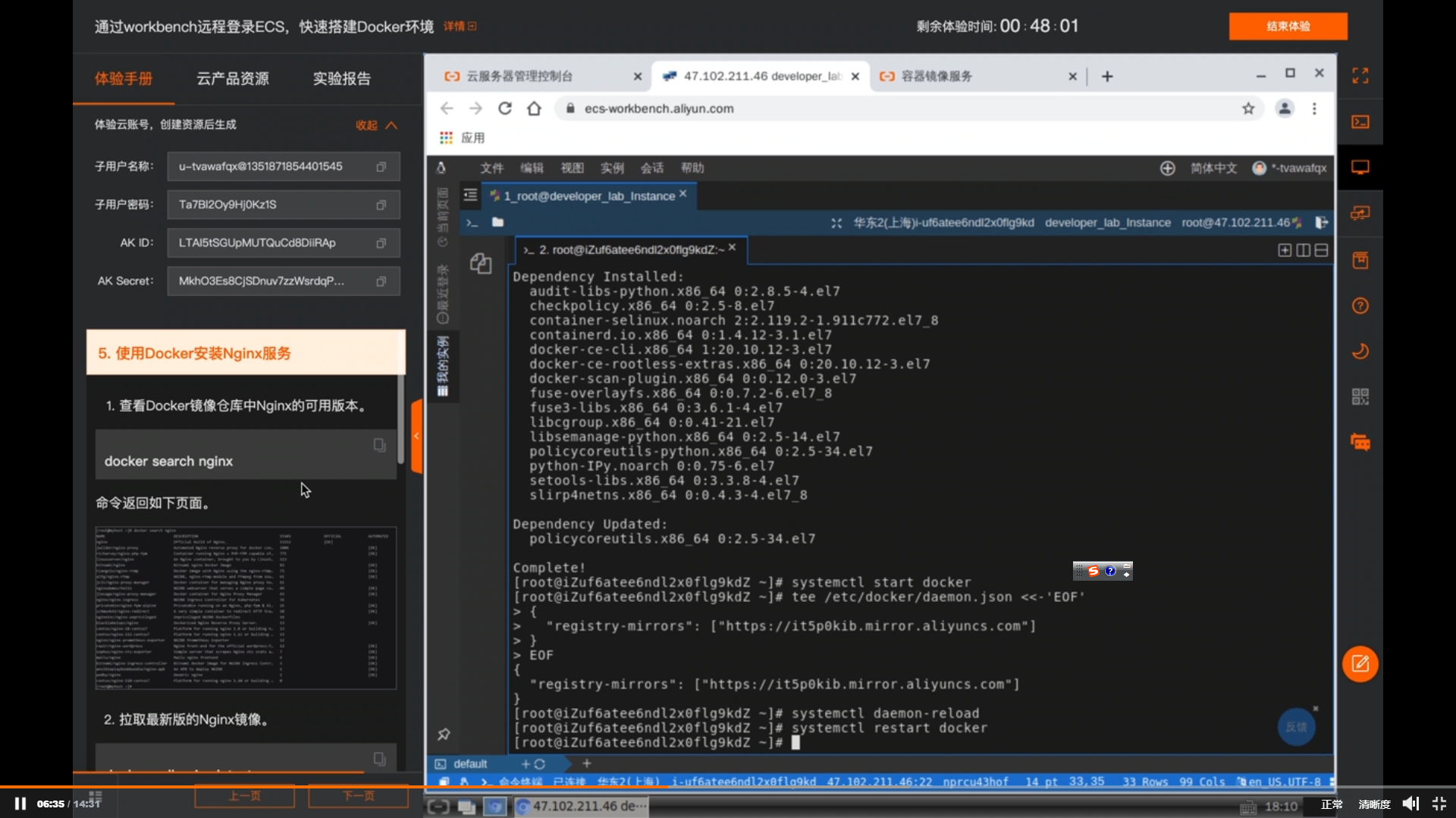Switch to 云服务器管理控制台 browser tab
Image resolution: width=1456 pixels, height=818 pixels.
pos(542,76)
